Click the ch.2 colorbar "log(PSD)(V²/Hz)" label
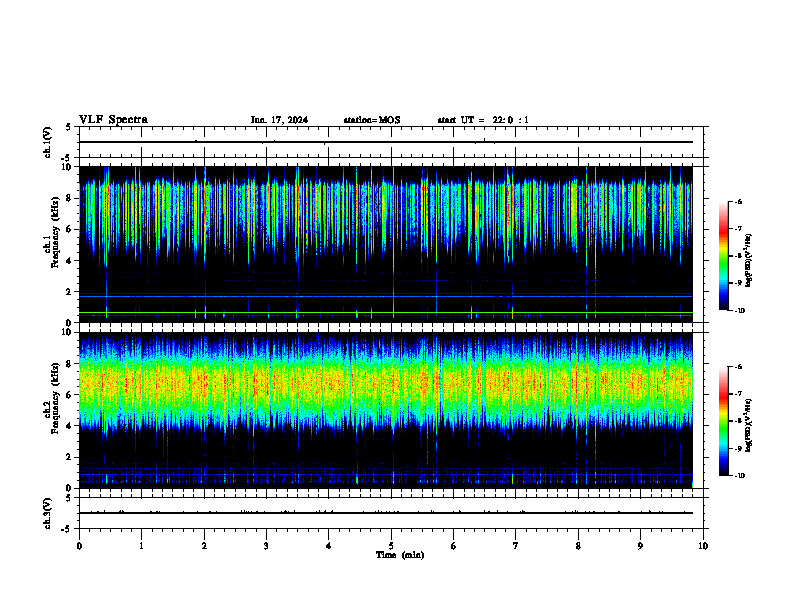Viewport: 792px width, 612px height. click(749, 425)
